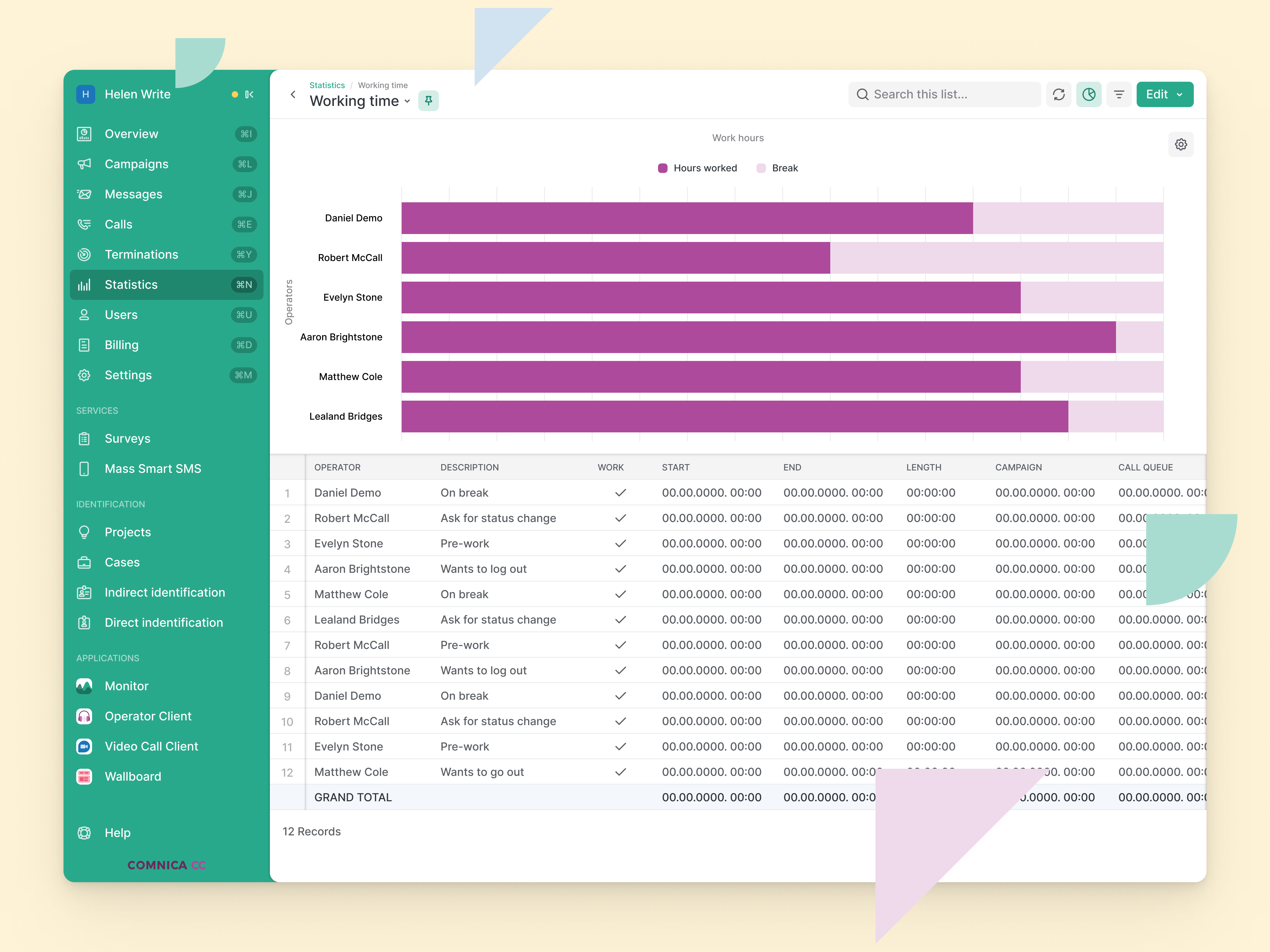This screenshot has width=1270, height=952.
Task: Collapse sidebar with the collapse icon
Action: pos(249,95)
